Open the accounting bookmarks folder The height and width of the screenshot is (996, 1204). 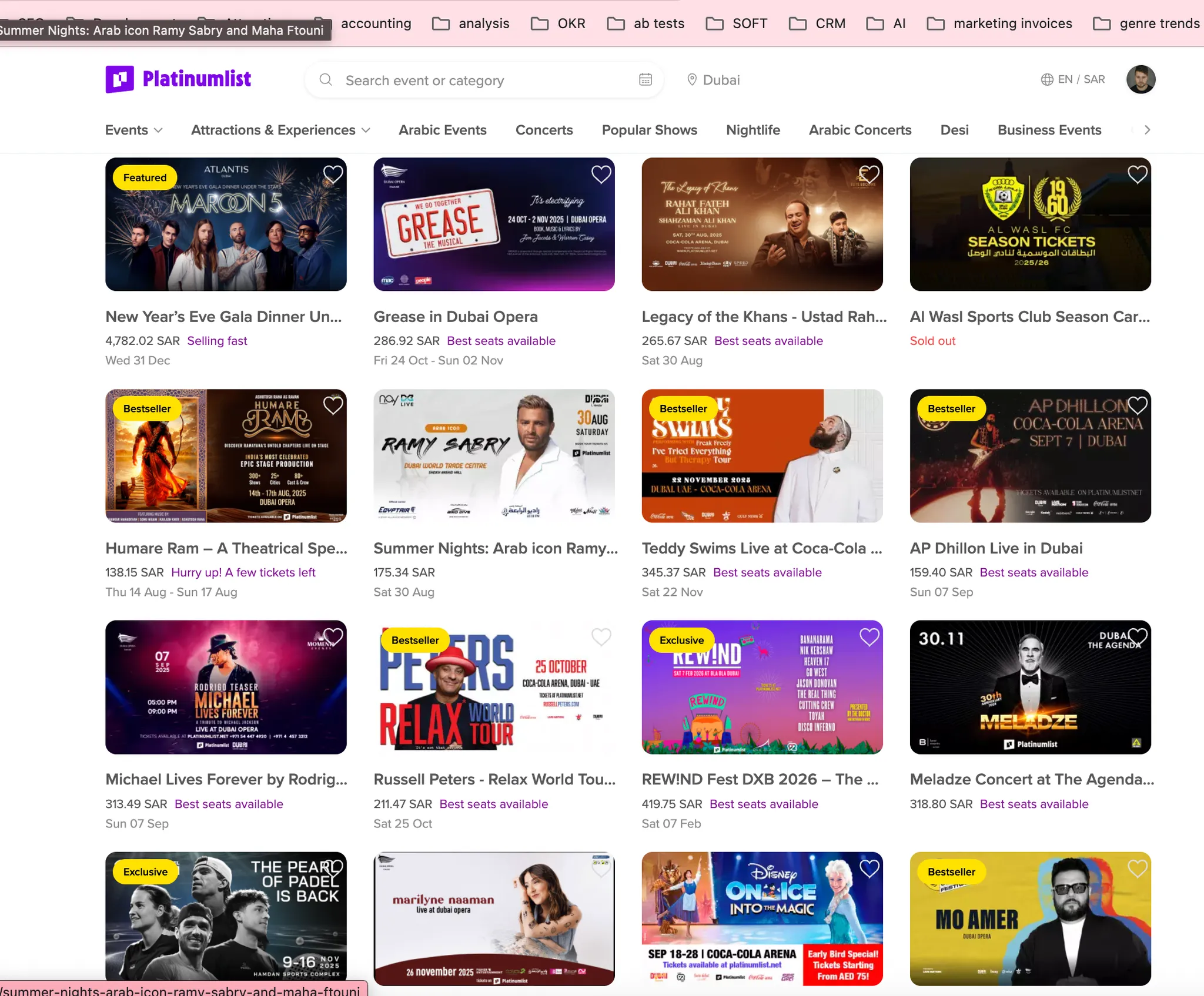[376, 24]
